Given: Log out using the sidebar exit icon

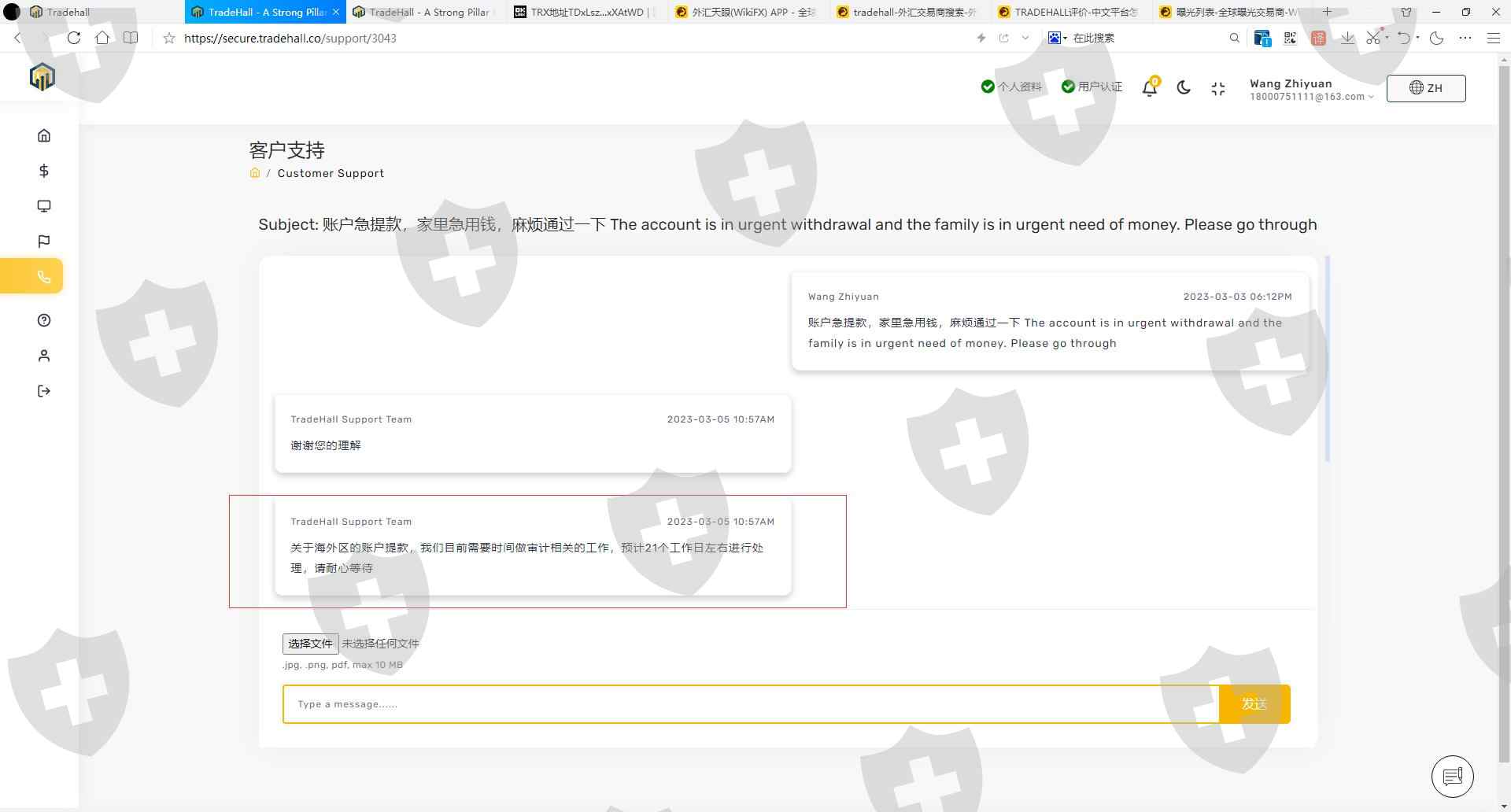Looking at the screenshot, I should point(44,391).
